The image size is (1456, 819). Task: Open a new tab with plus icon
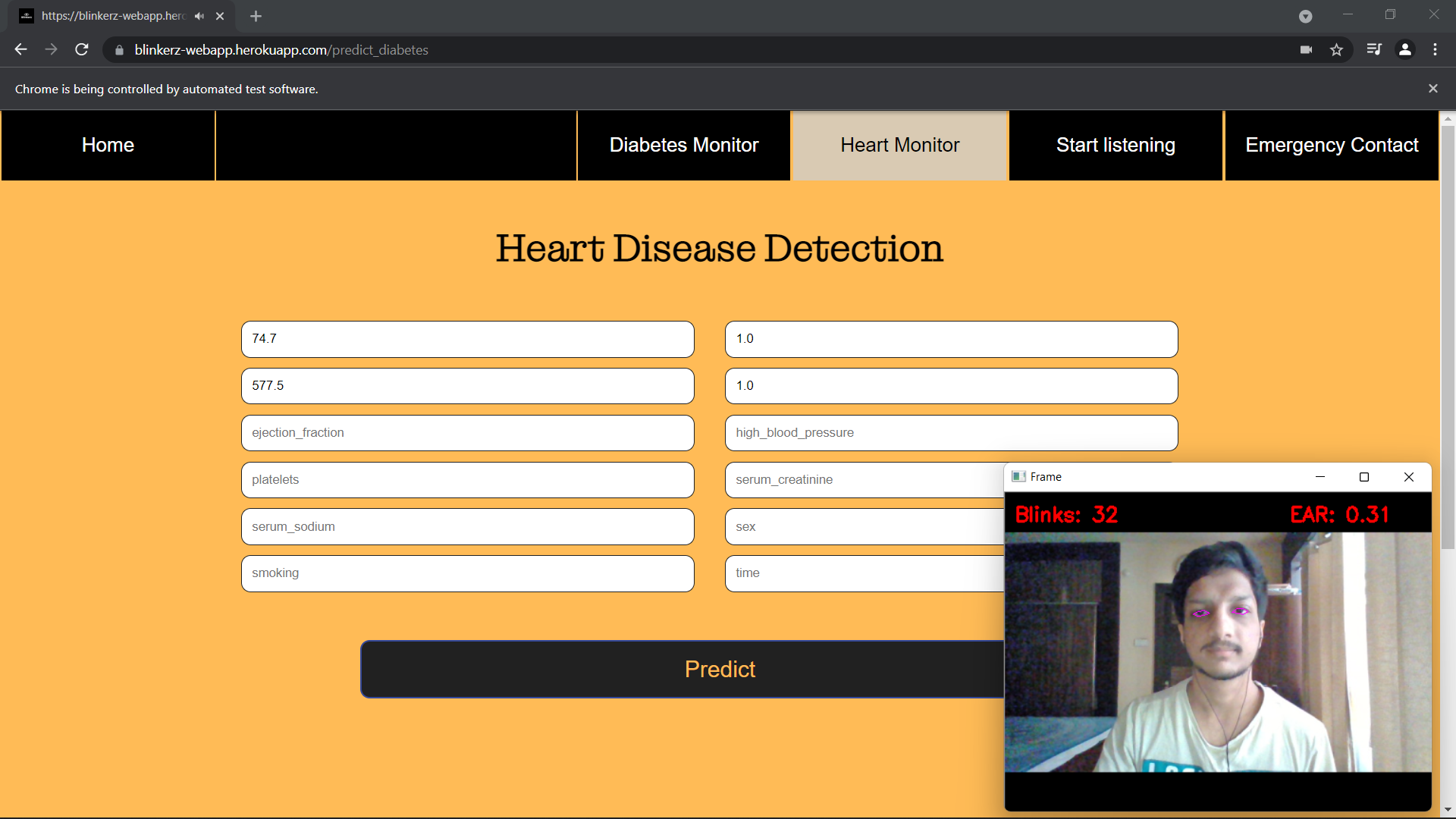(x=256, y=16)
